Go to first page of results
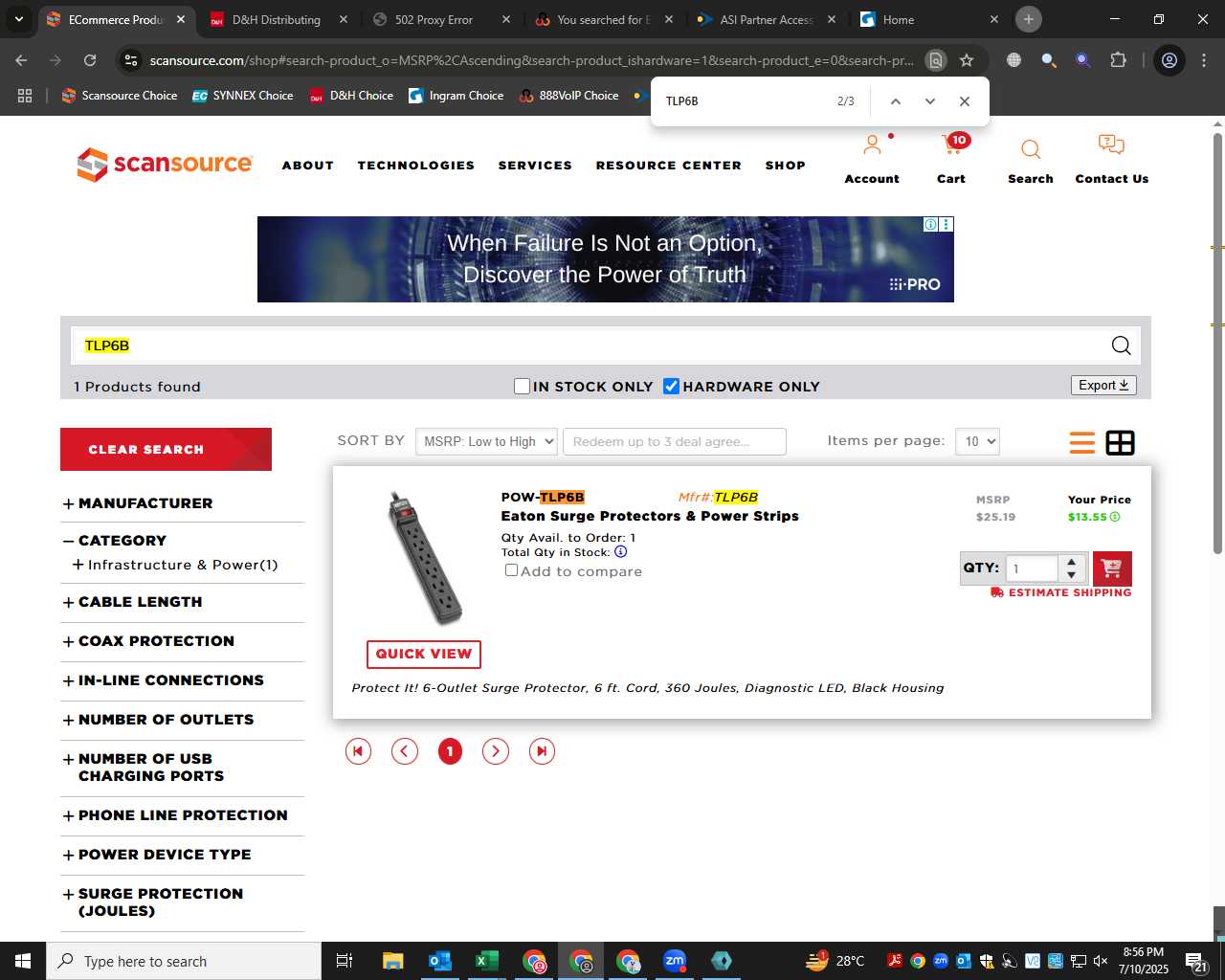The image size is (1225, 980). (358, 751)
